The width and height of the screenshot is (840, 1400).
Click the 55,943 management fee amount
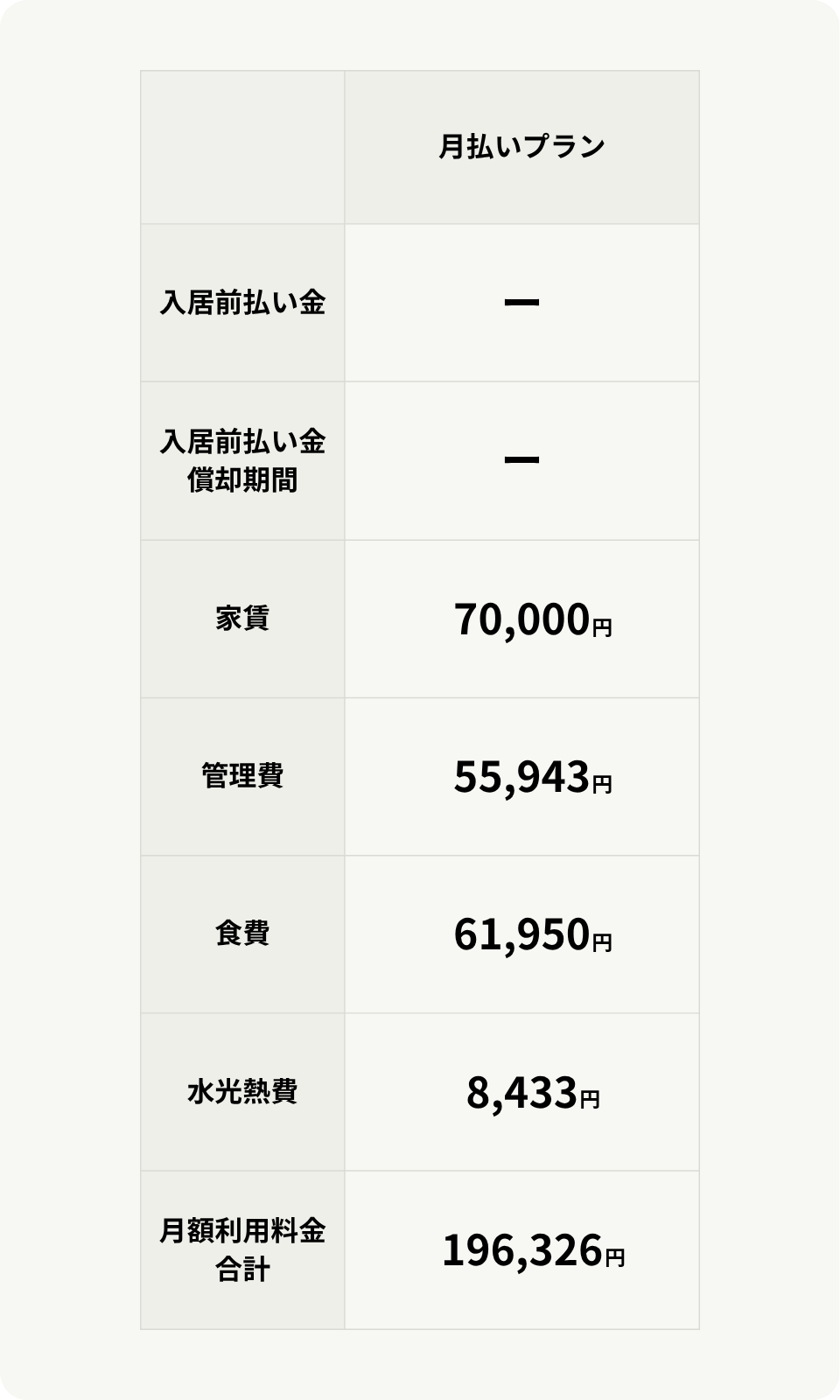521,777
